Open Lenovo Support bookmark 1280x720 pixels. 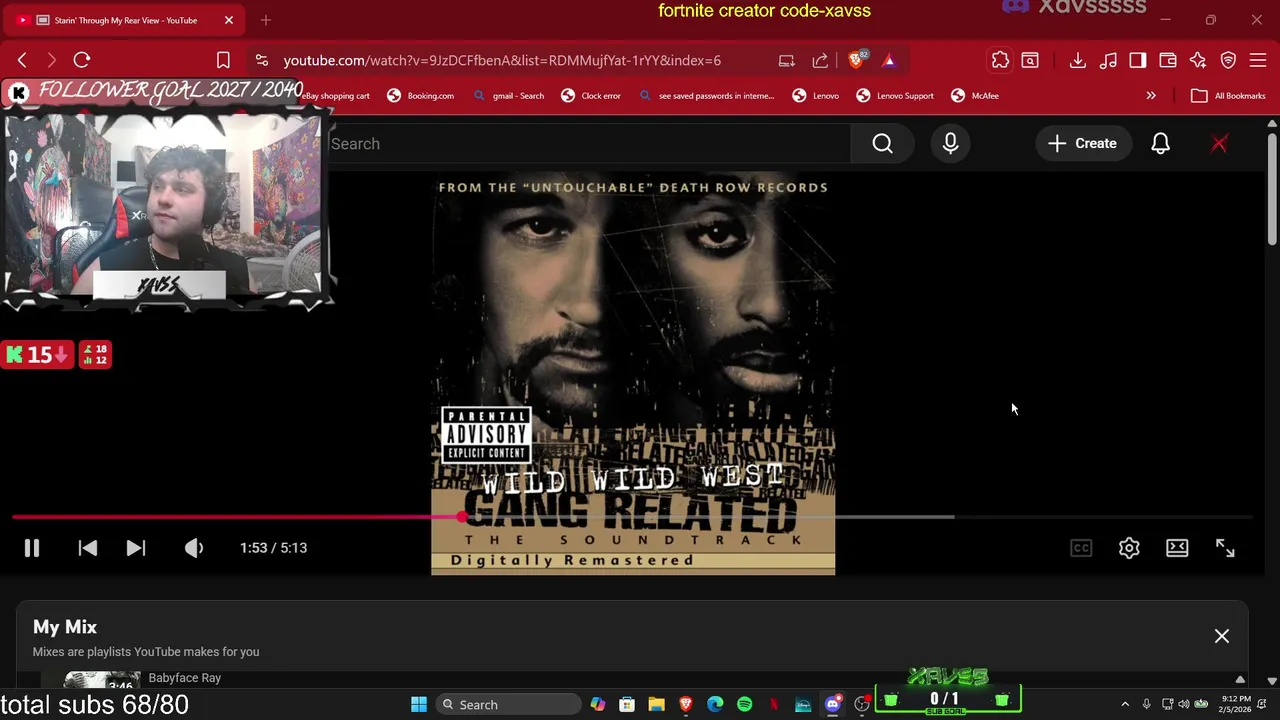coord(895,96)
